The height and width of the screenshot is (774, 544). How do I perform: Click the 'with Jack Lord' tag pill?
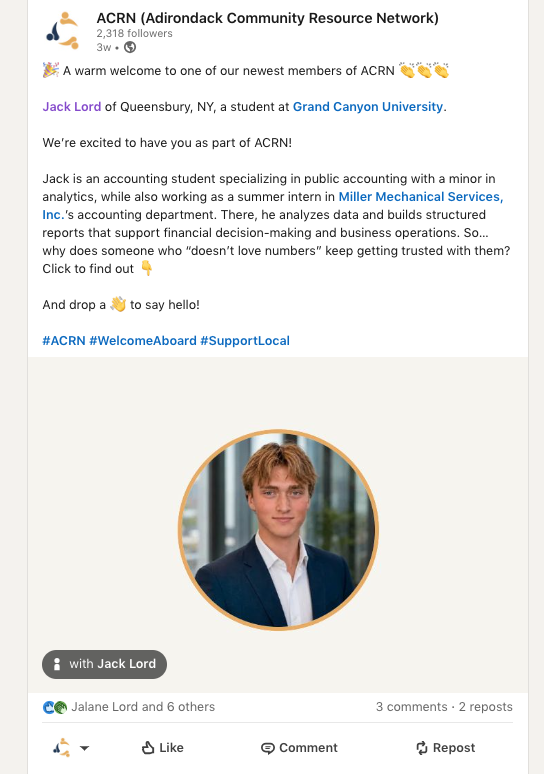[104, 664]
